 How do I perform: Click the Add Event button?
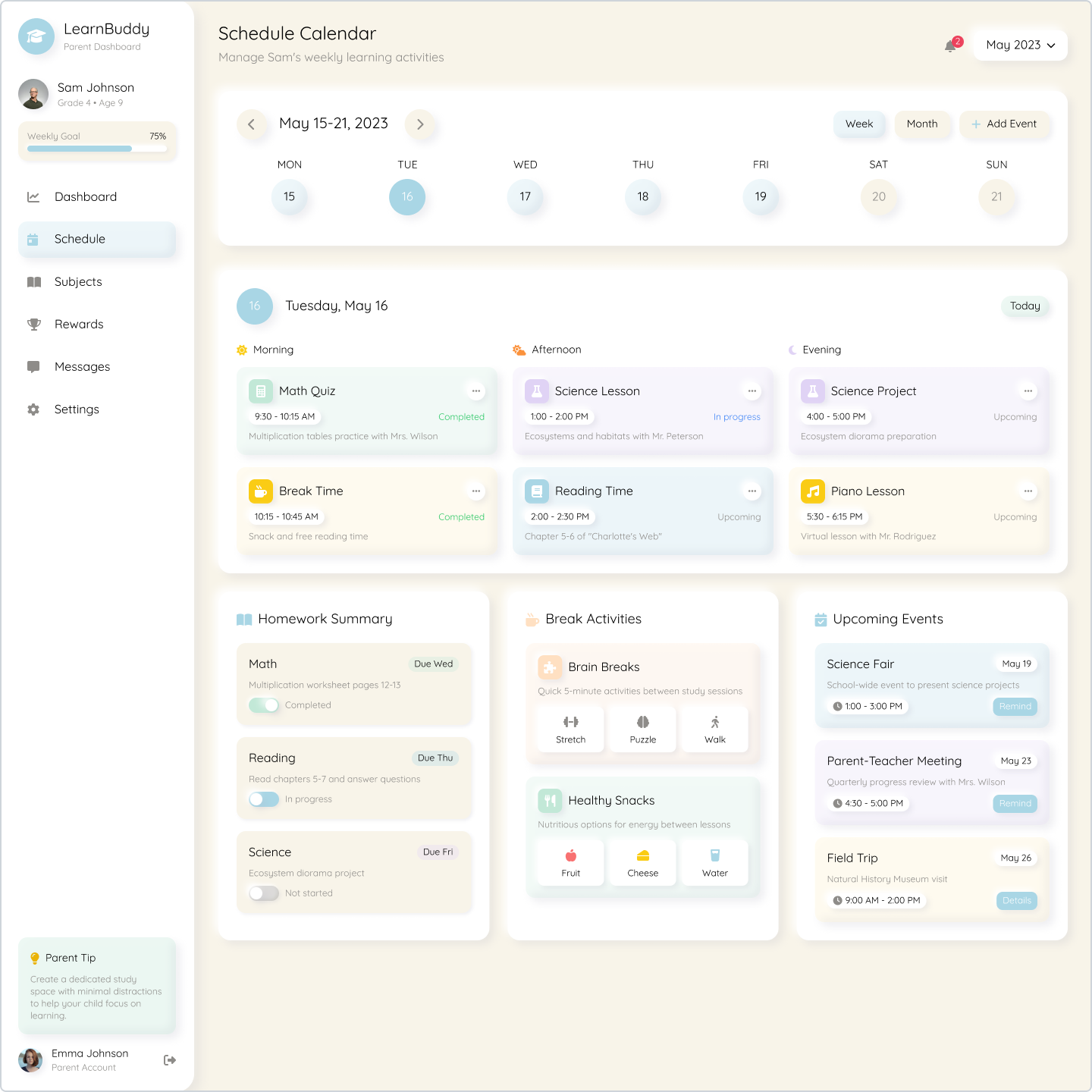point(1005,124)
